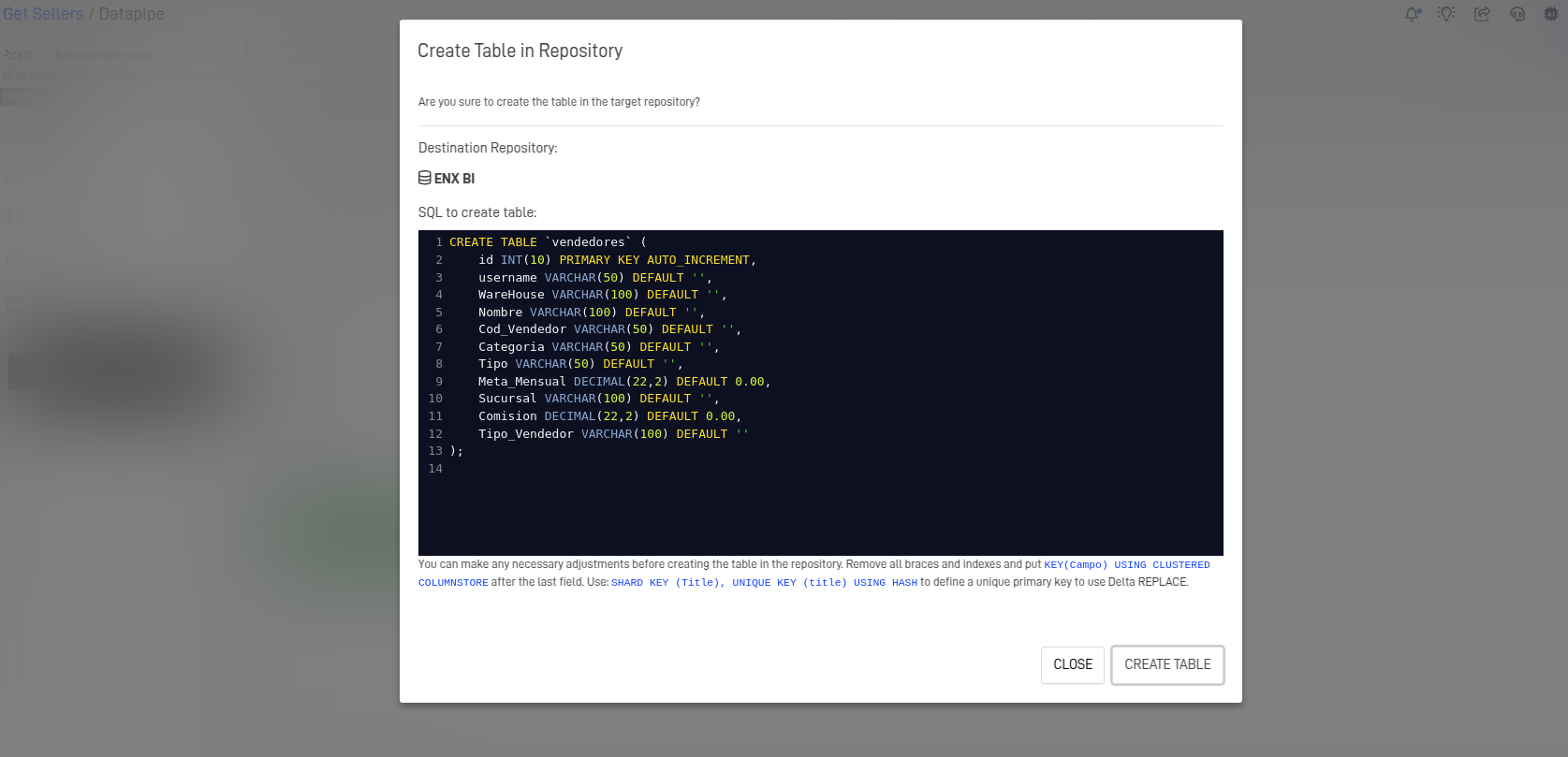Click the 'Tipo VARCHAR(50)' line
This screenshot has width=1568, height=757.
(x=580, y=364)
